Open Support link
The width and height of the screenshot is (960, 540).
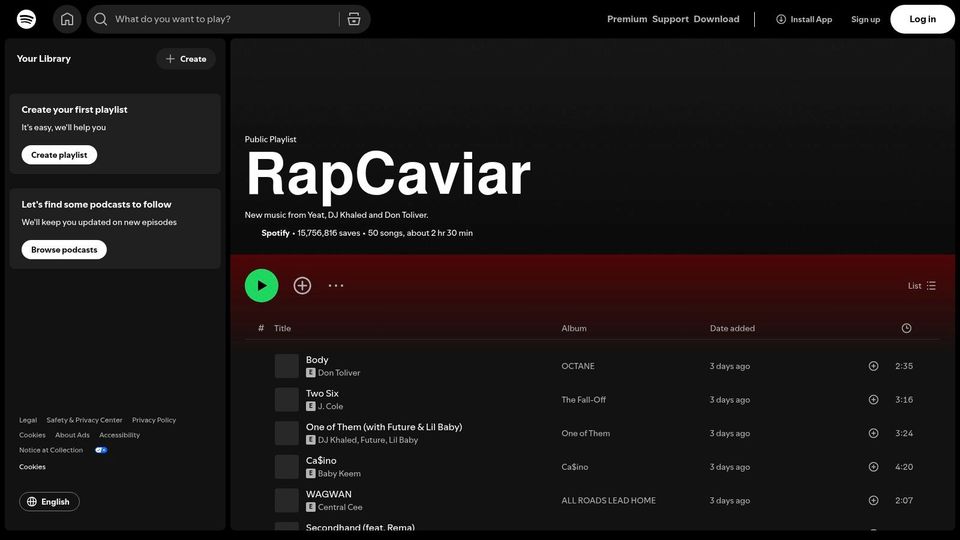(670, 19)
